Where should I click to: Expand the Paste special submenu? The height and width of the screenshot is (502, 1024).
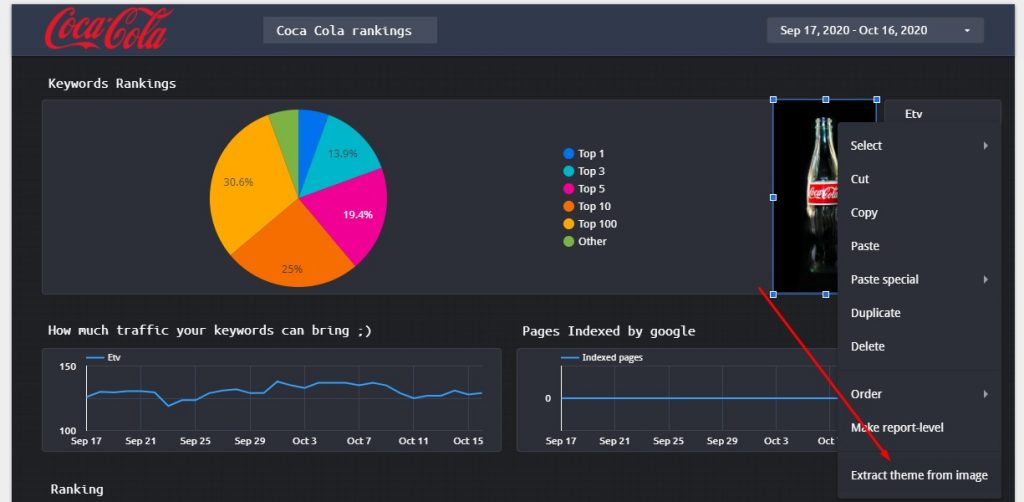919,279
